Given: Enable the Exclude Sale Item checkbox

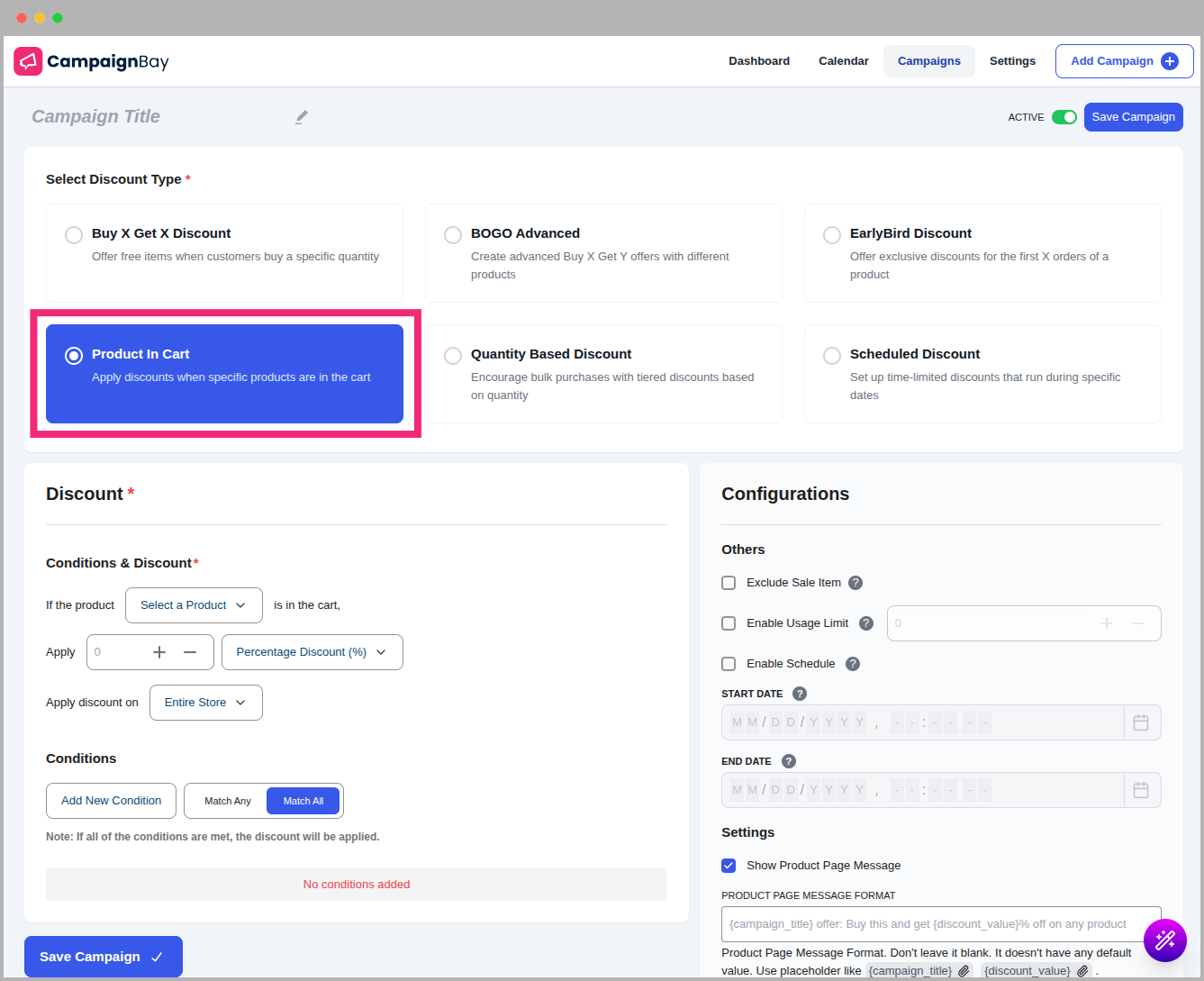Looking at the screenshot, I should [729, 583].
